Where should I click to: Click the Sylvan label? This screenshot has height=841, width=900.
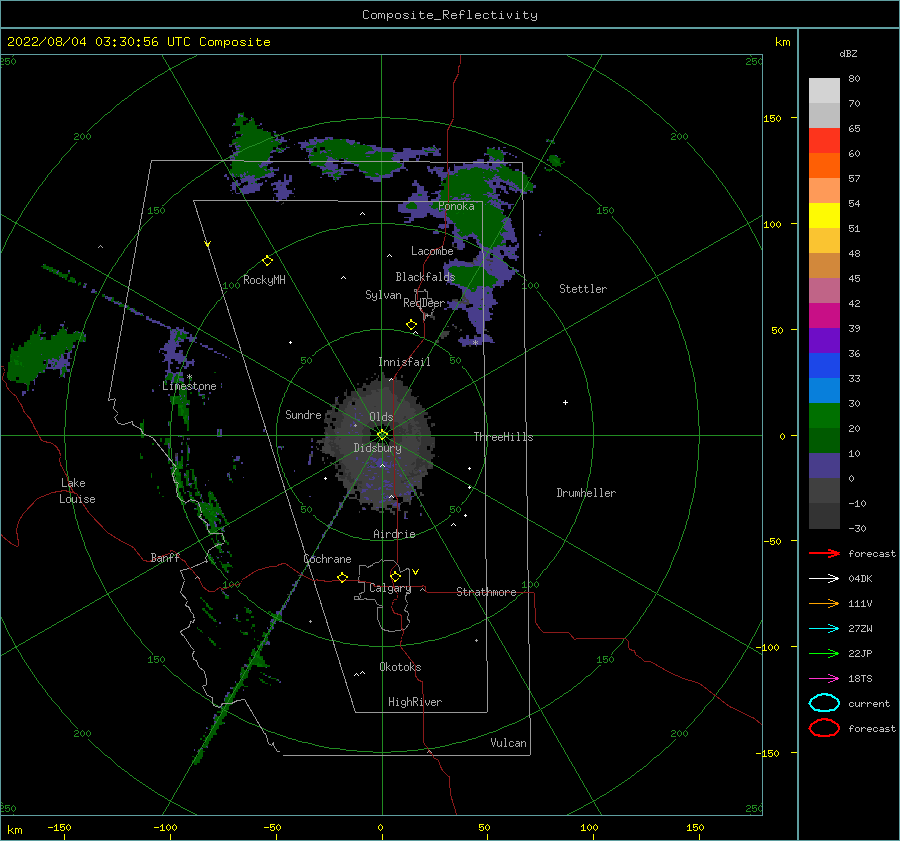(x=383, y=295)
